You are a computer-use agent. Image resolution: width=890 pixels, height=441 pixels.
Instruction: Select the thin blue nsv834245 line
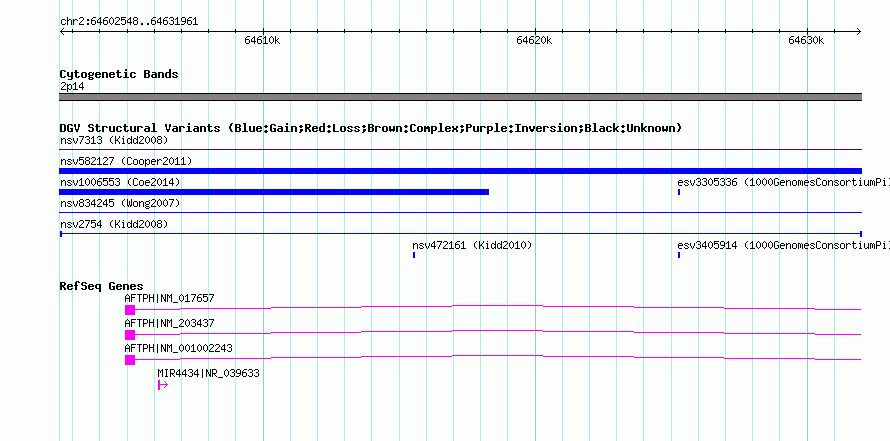pyautogui.click(x=460, y=212)
